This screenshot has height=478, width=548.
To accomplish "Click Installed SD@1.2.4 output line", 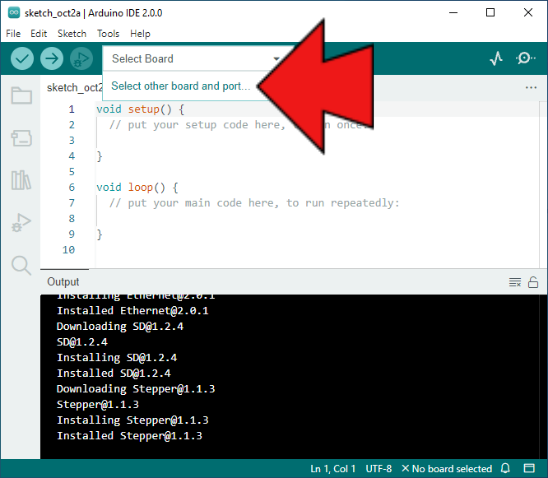I will point(114,373).
